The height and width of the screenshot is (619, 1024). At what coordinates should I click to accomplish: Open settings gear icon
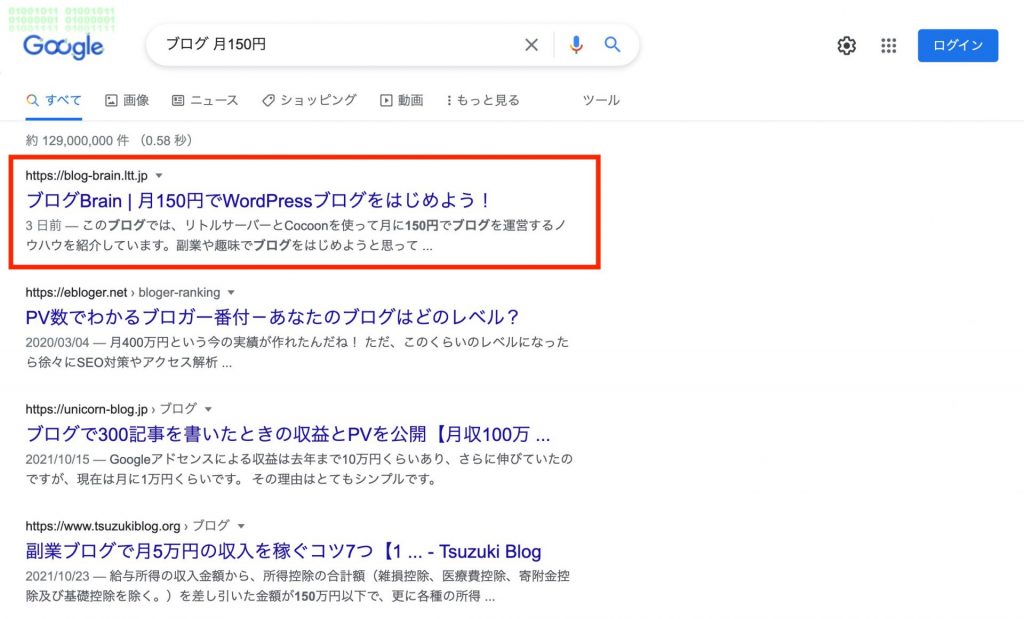tap(846, 46)
